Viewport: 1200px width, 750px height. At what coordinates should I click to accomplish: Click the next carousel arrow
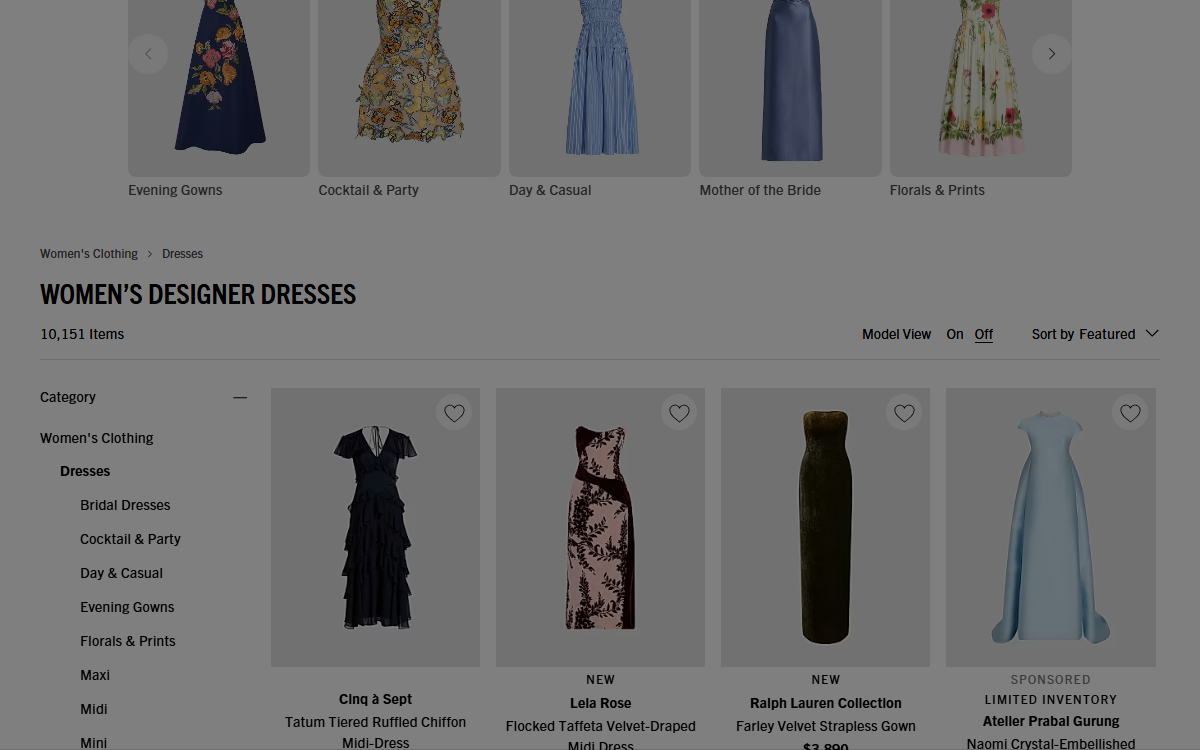[x=1051, y=54]
